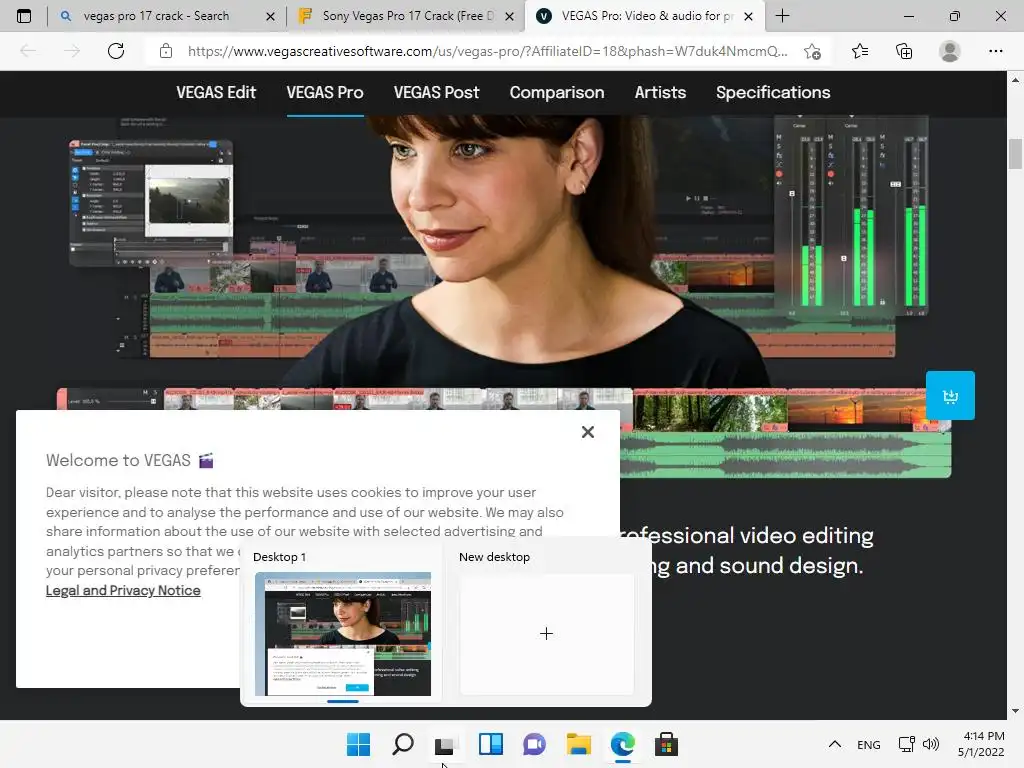Open File Explorer from taskbar

click(x=579, y=744)
